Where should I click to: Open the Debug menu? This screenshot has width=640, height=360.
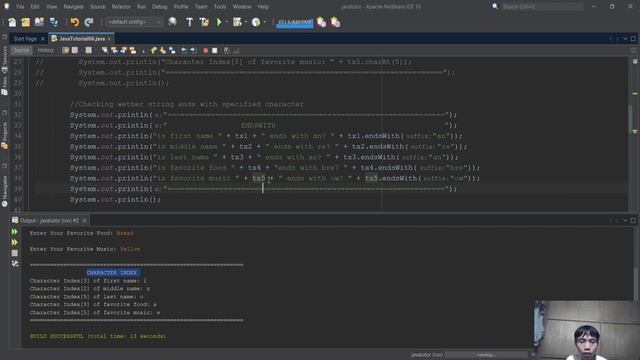coord(160,7)
